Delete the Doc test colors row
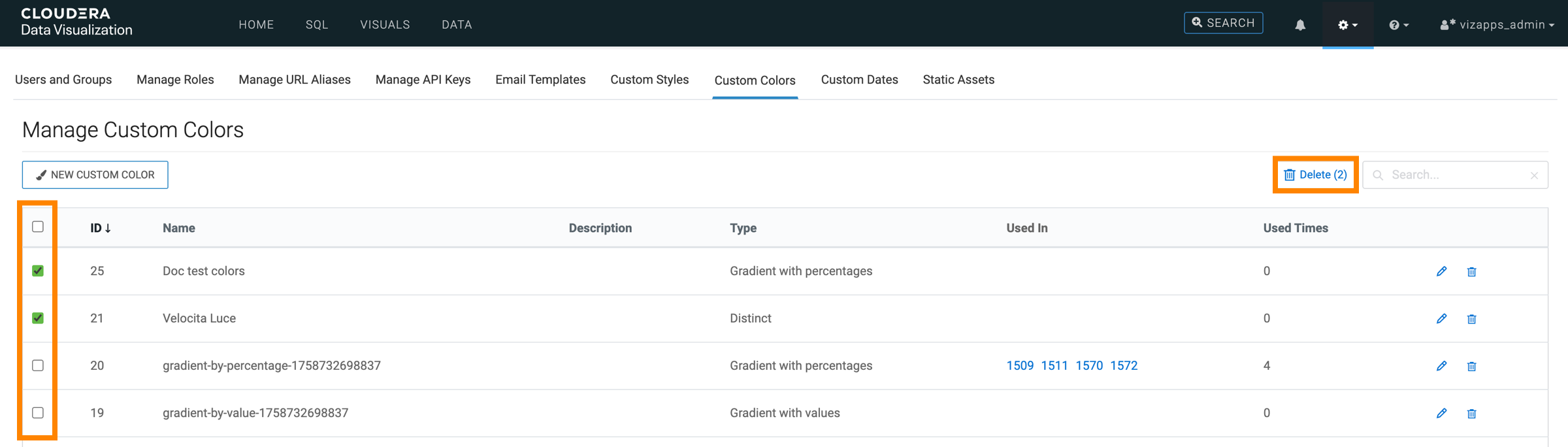This screenshot has height=447, width=1568. pyautogui.click(x=1471, y=272)
